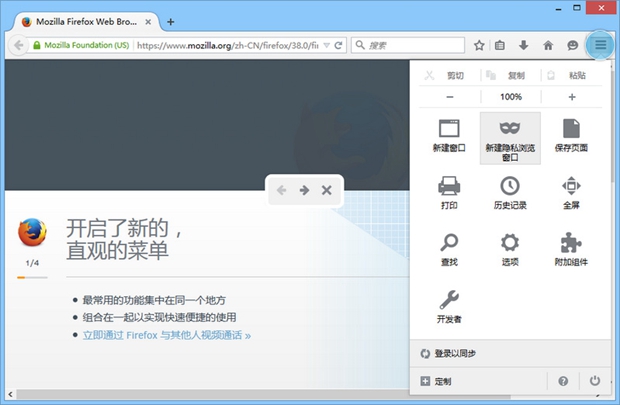Click 粘贴 paste in menu
Viewport: 620px width, 405px height.
[x=572, y=75]
